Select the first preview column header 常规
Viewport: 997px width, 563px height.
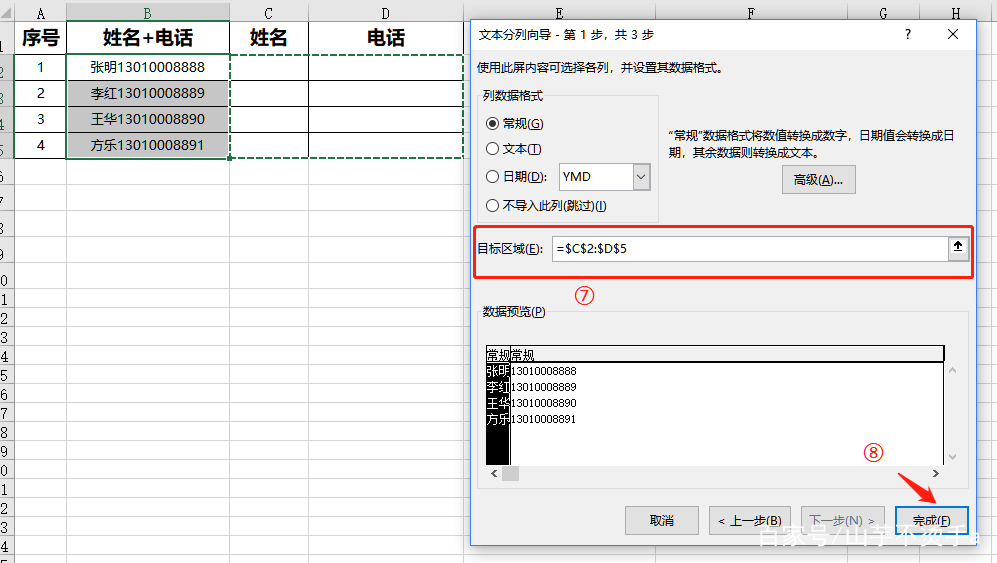(x=498, y=354)
